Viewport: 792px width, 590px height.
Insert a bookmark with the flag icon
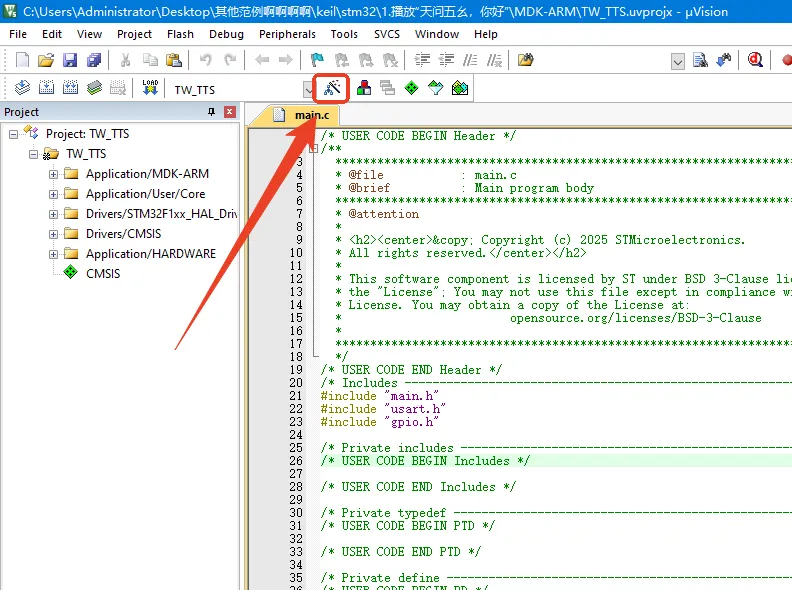[x=317, y=60]
